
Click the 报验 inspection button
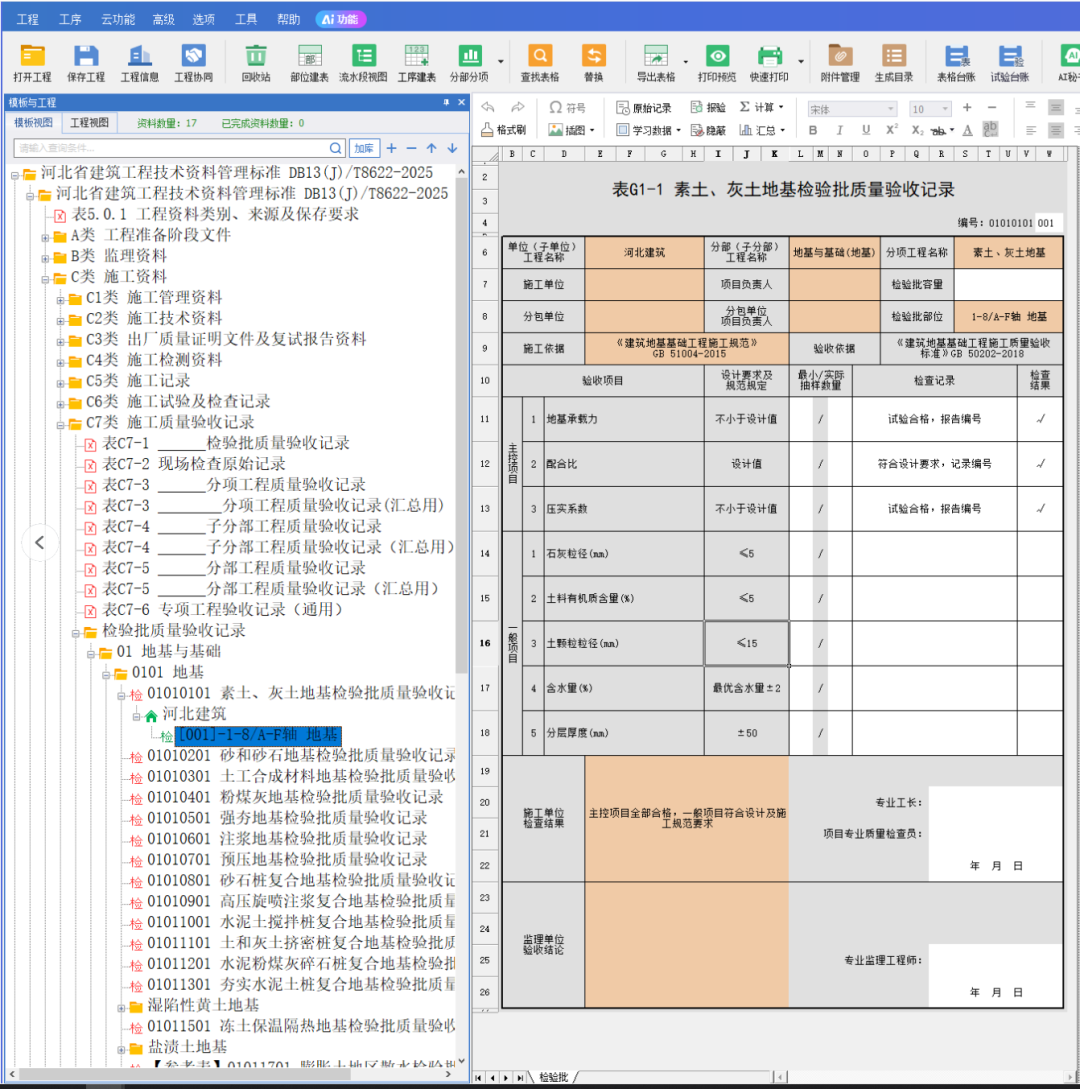(708, 108)
